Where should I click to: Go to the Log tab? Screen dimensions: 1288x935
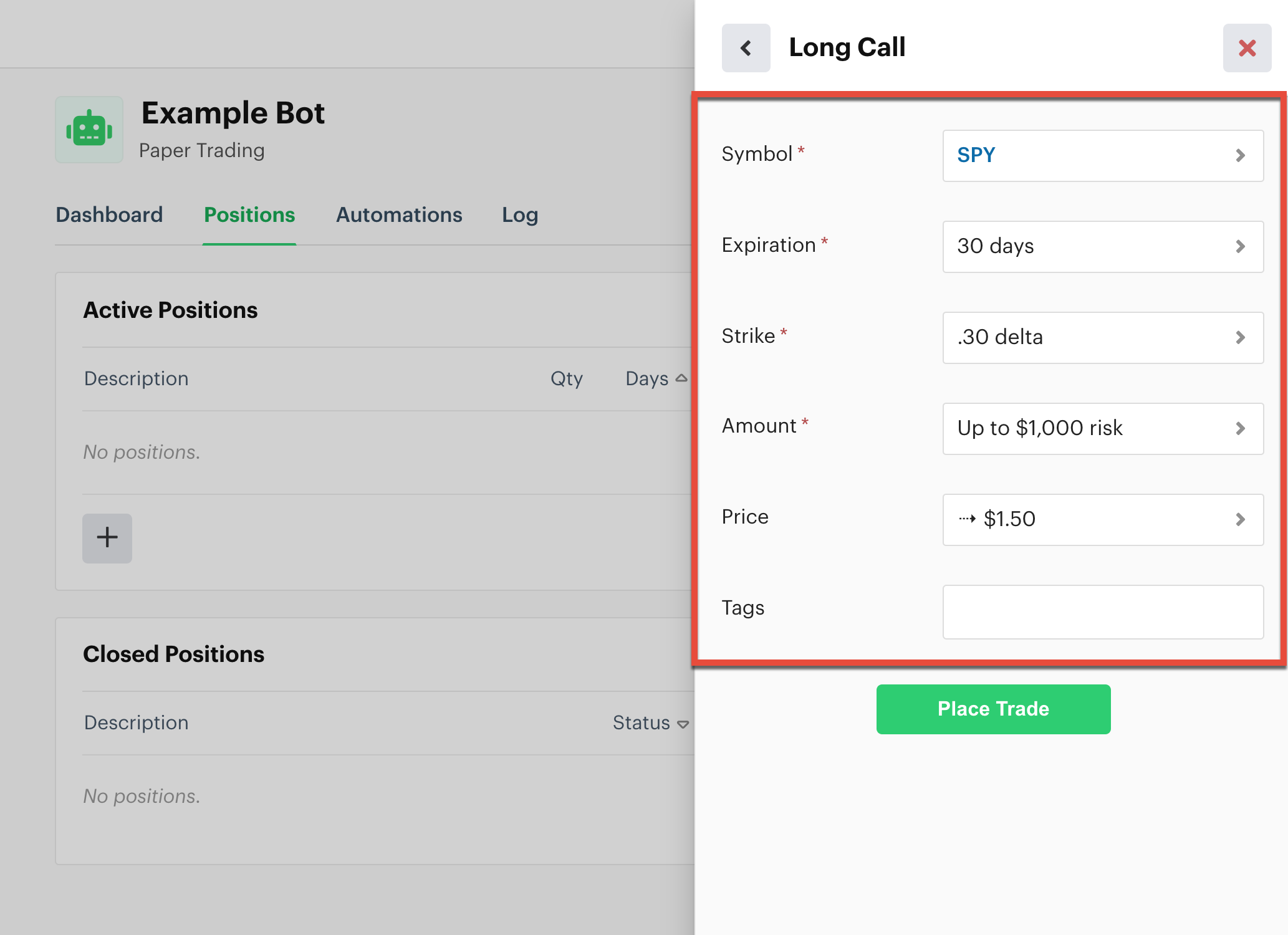pos(520,215)
